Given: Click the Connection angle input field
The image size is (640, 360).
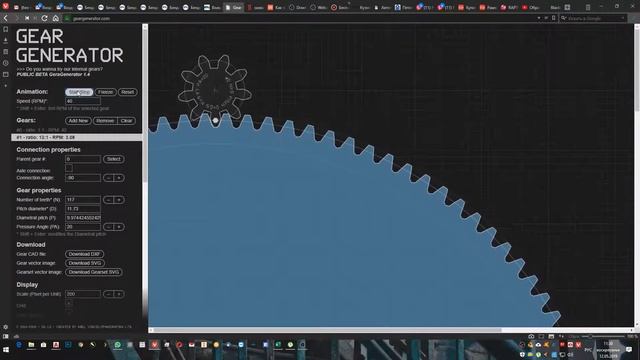Looking at the screenshot, I should pos(83,178).
